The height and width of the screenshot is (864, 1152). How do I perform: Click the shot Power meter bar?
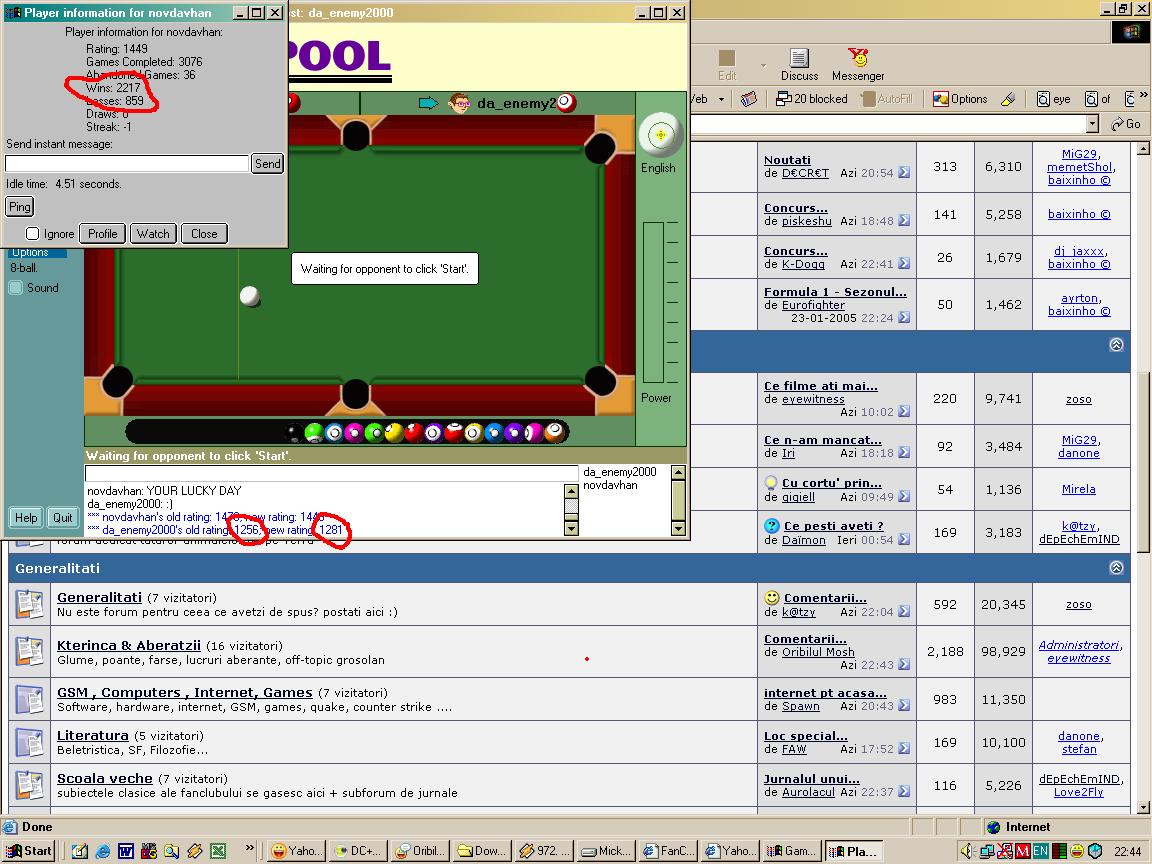point(653,302)
